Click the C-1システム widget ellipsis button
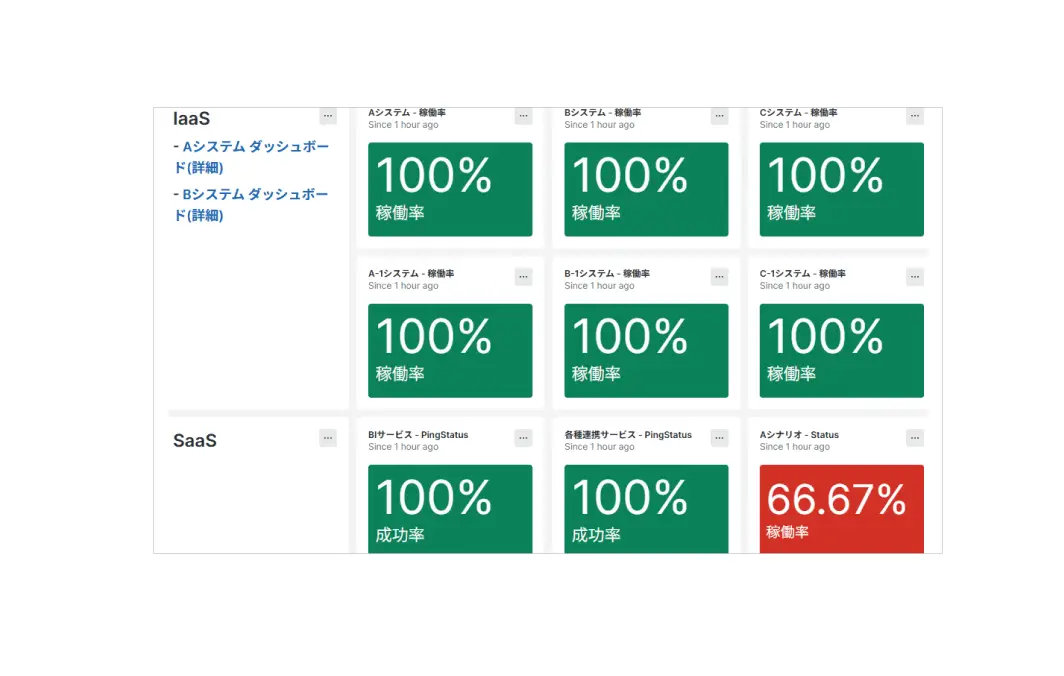The height and width of the screenshot is (676, 1064). coord(914,277)
